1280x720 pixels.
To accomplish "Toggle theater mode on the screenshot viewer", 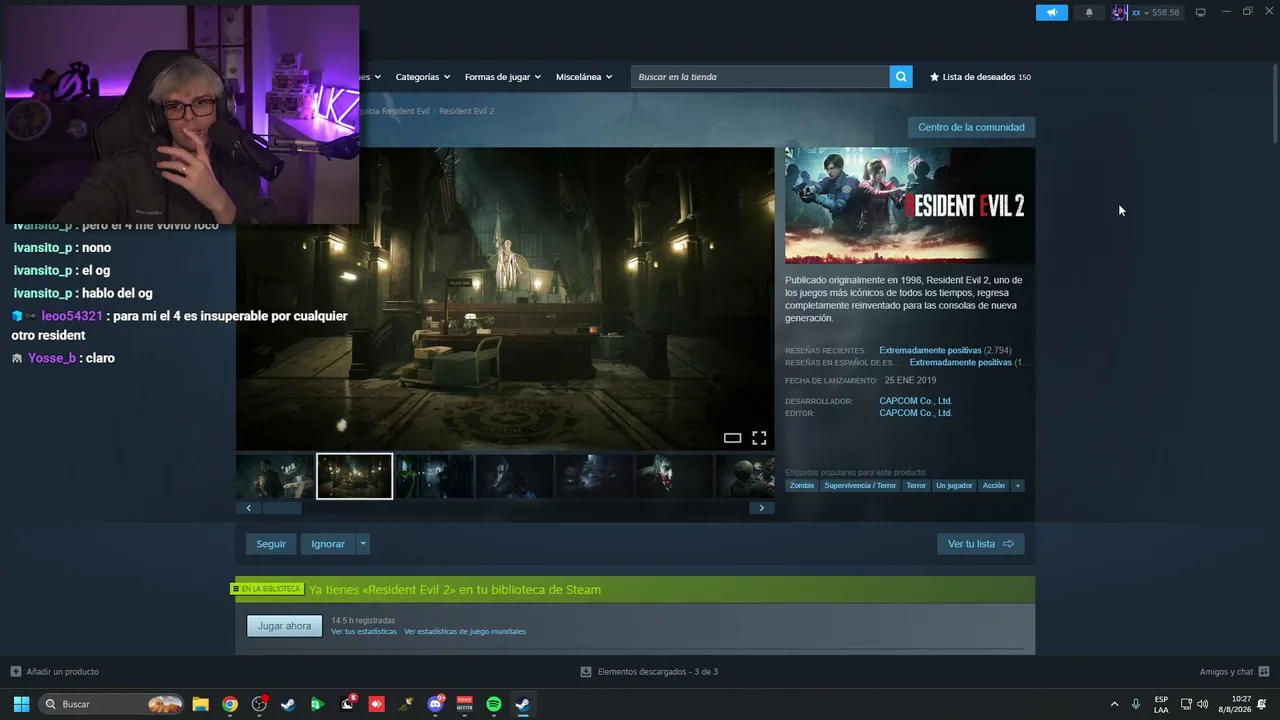I will pos(732,438).
